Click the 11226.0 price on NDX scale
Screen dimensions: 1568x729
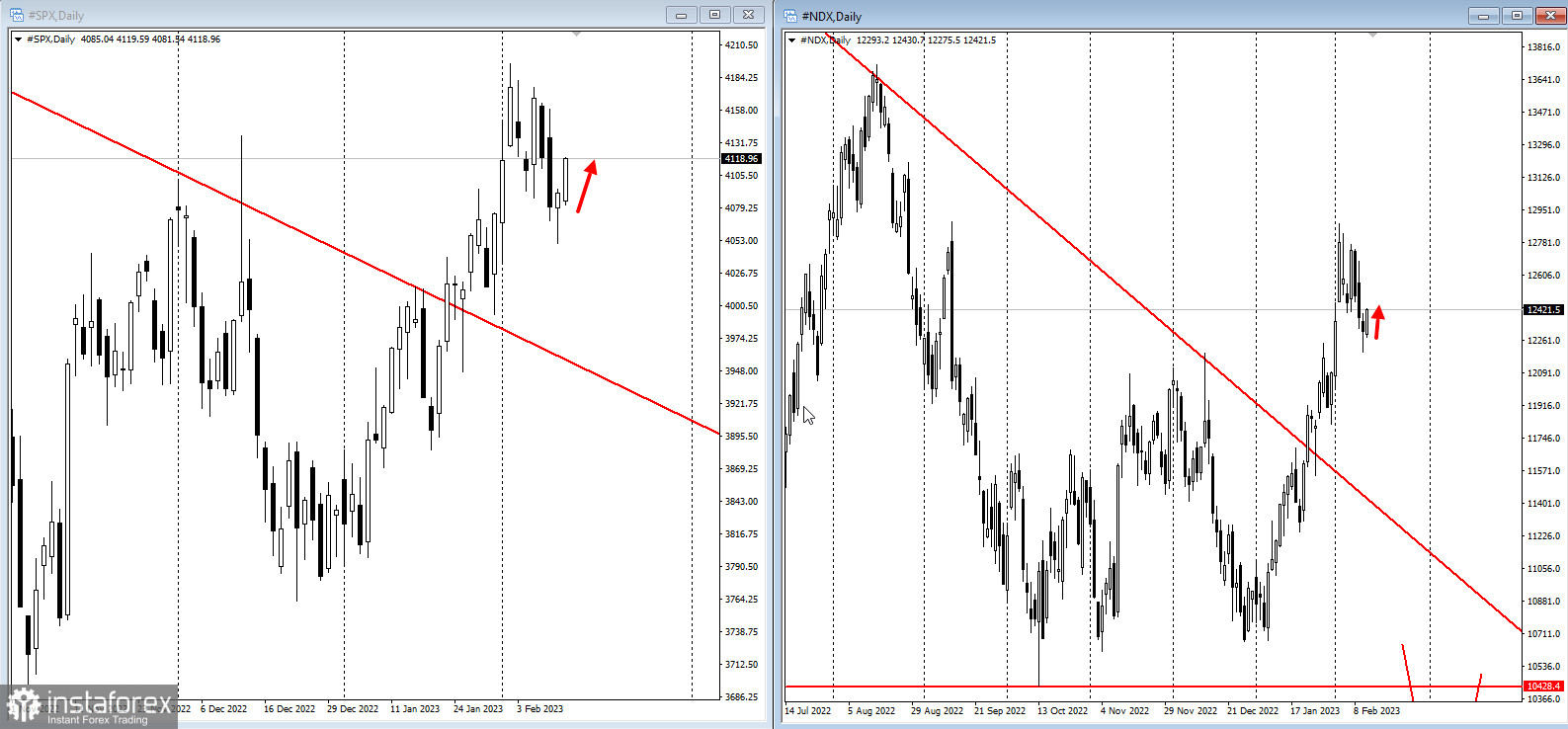pos(1543,536)
